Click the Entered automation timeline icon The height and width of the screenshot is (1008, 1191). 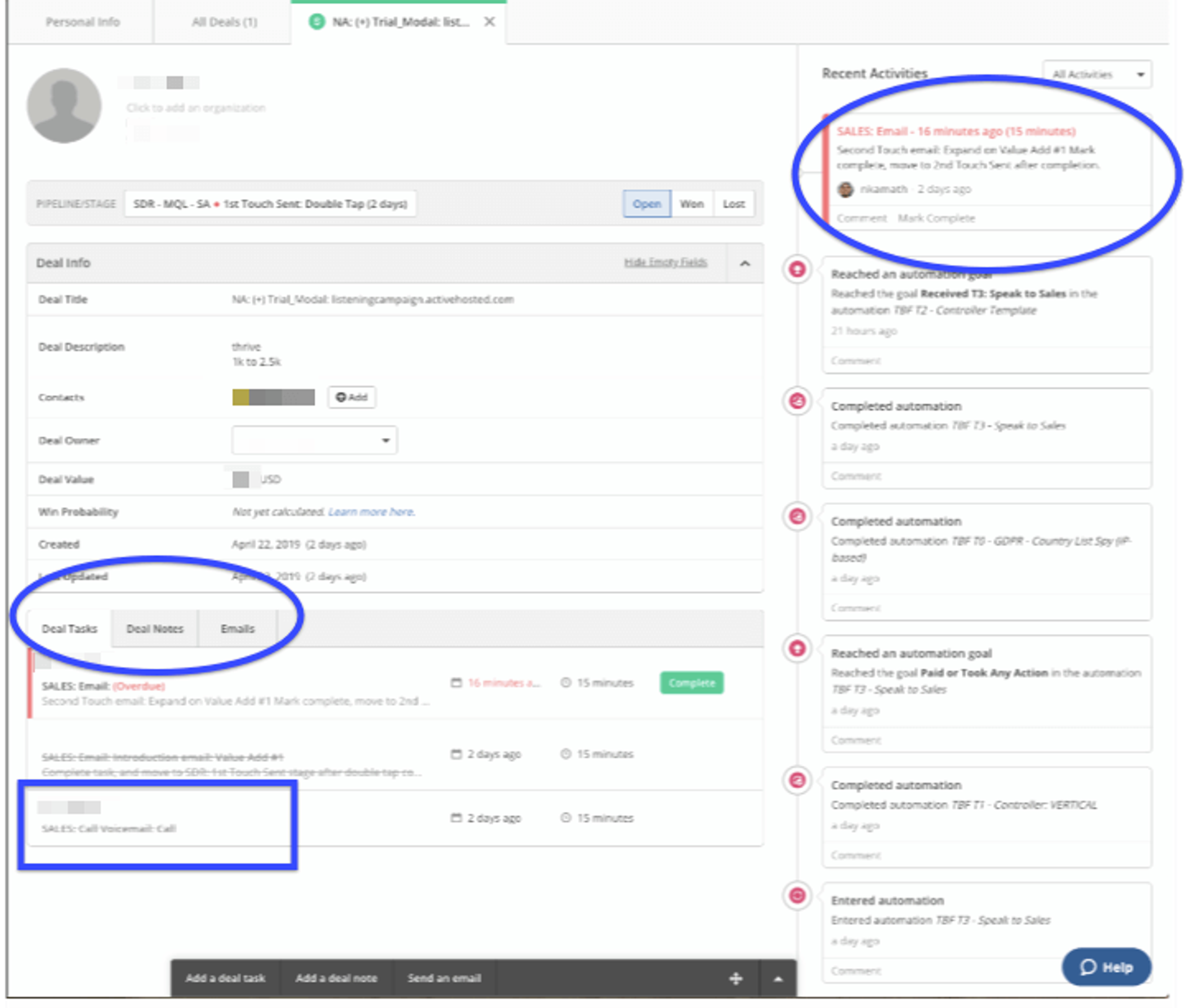click(x=797, y=895)
